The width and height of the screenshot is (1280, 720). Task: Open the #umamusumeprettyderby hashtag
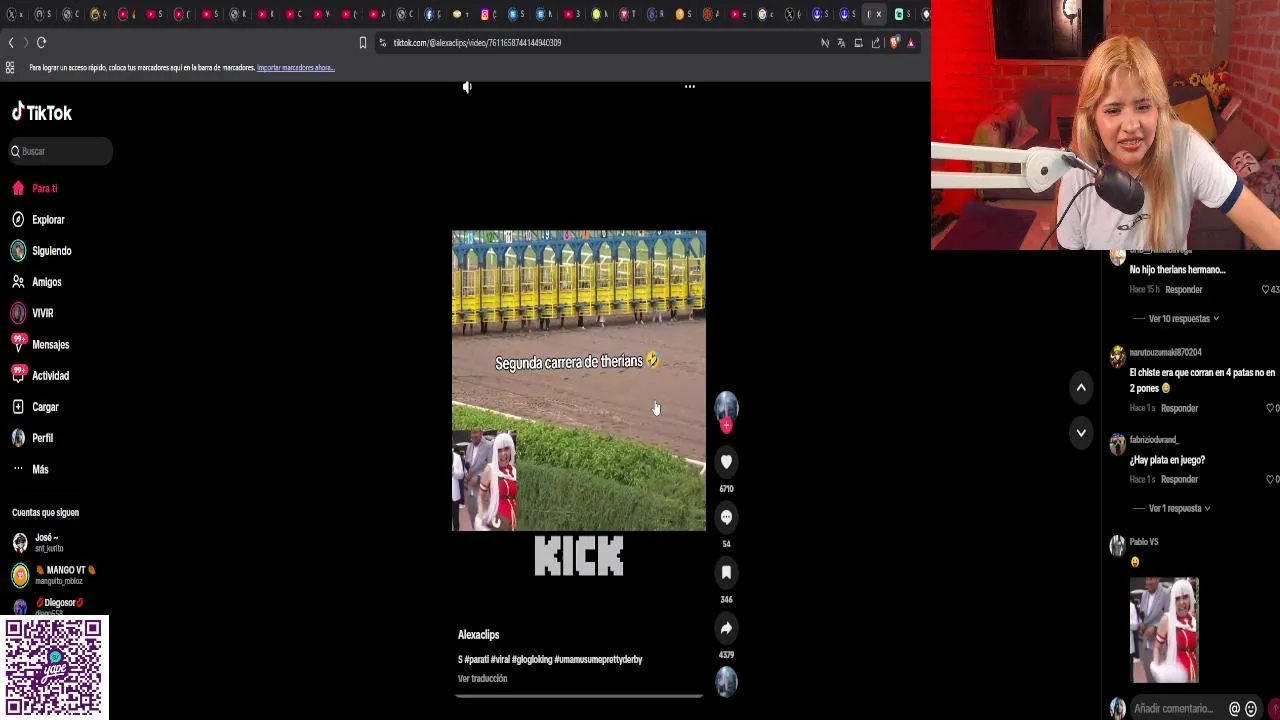pos(598,660)
